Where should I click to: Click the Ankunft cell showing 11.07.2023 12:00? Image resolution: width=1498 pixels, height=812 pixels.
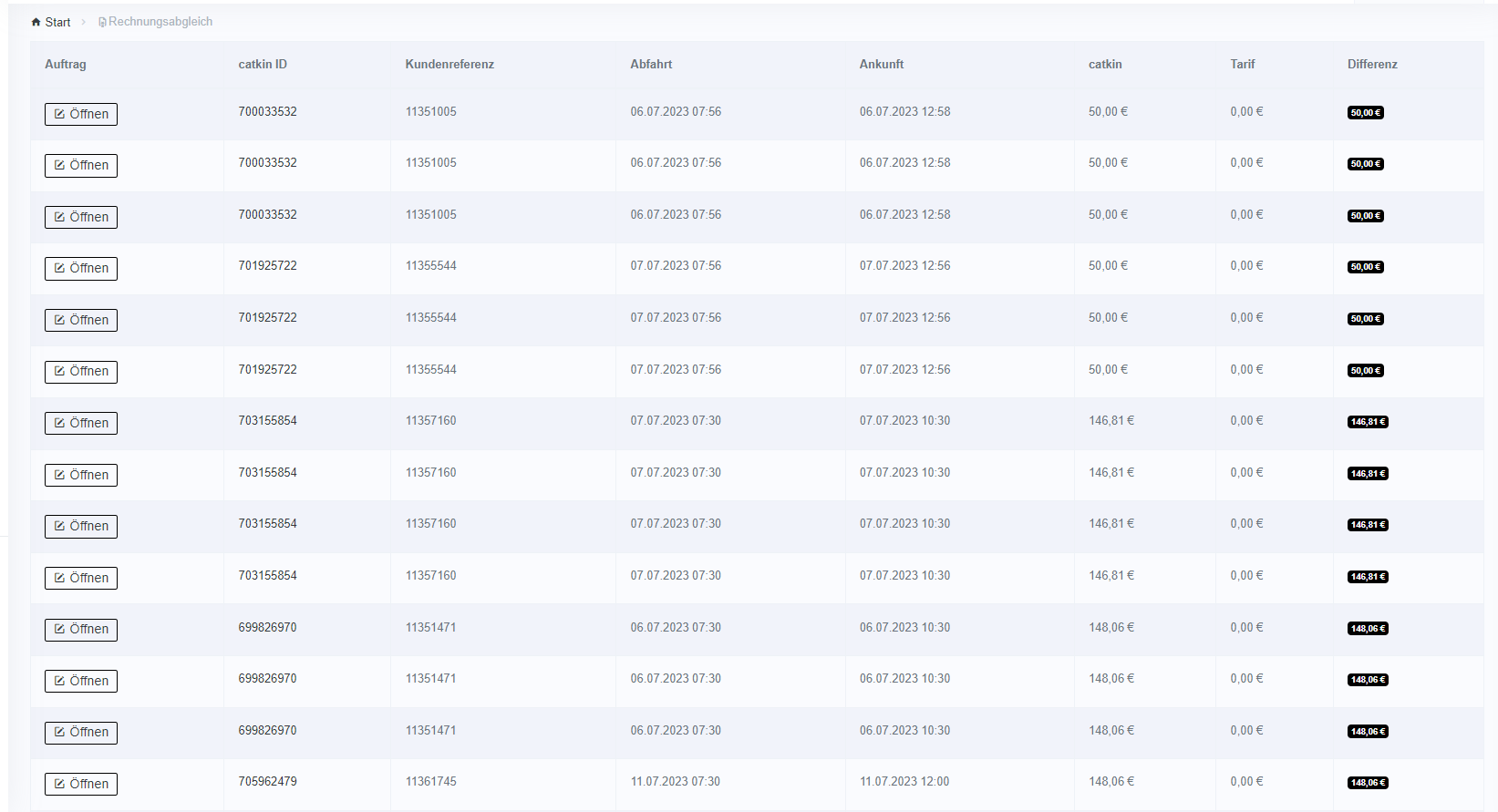click(904, 782)
